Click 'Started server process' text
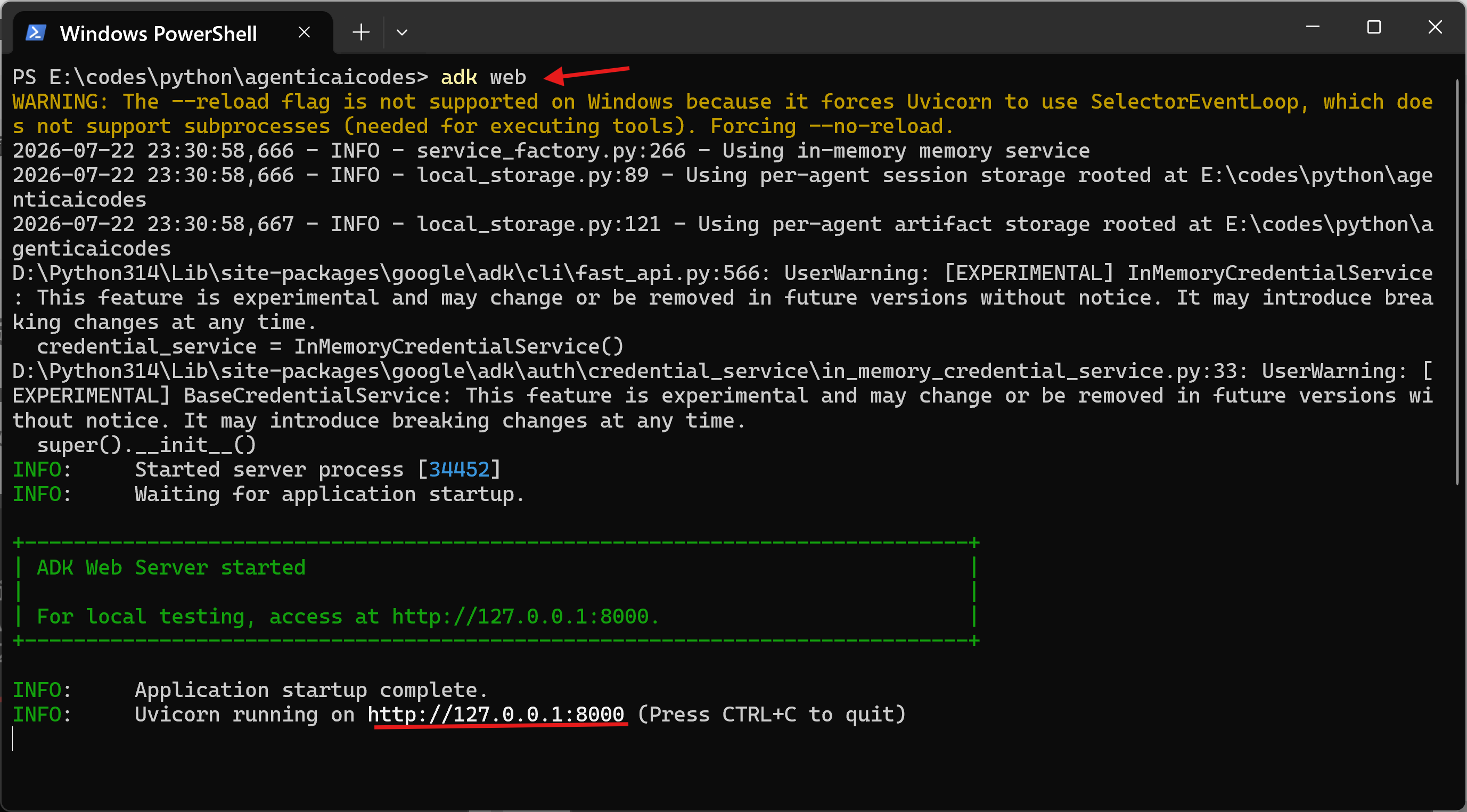1467x812 pixels. (269, 470)
